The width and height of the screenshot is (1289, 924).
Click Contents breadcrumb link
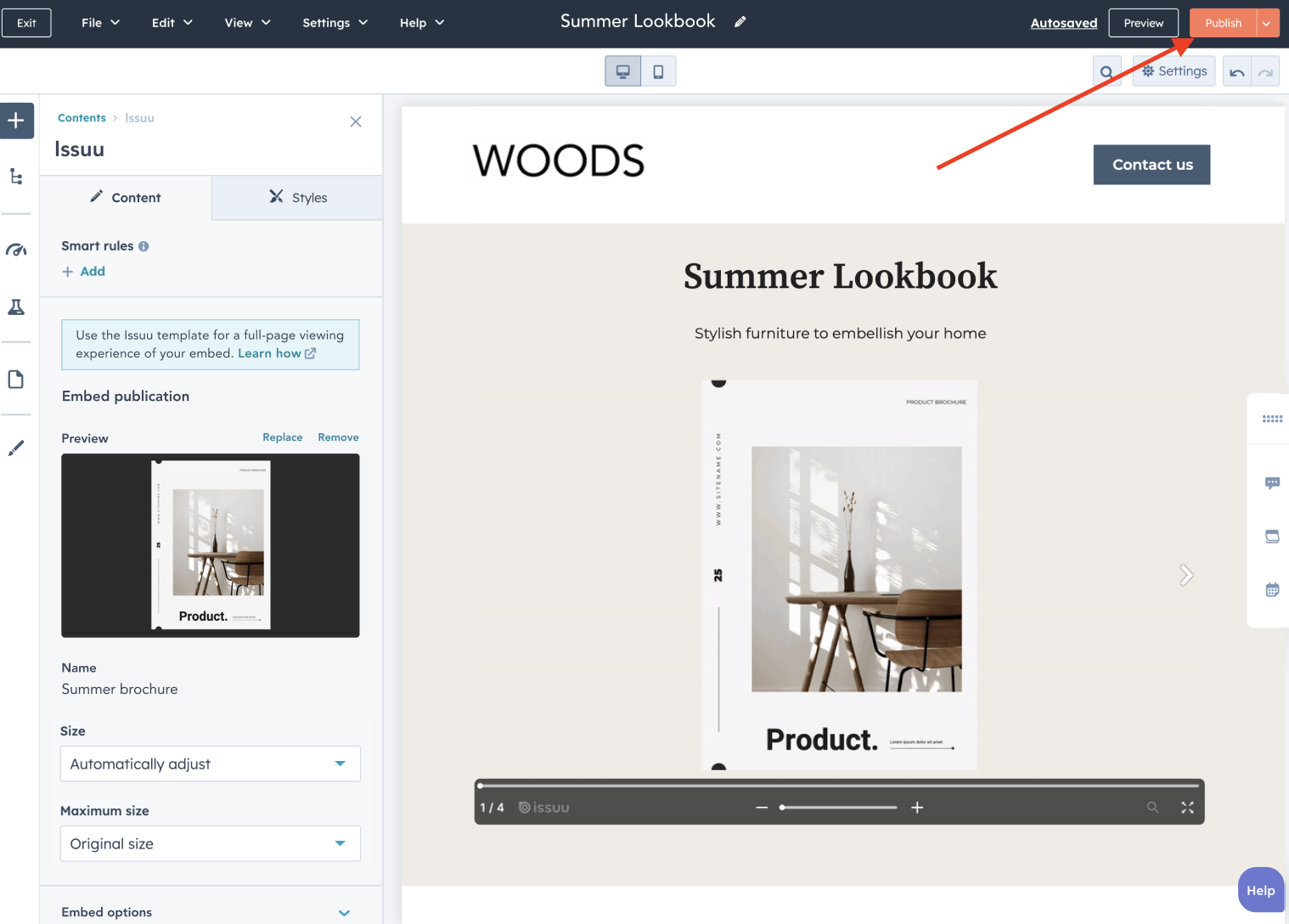[82, 118]
